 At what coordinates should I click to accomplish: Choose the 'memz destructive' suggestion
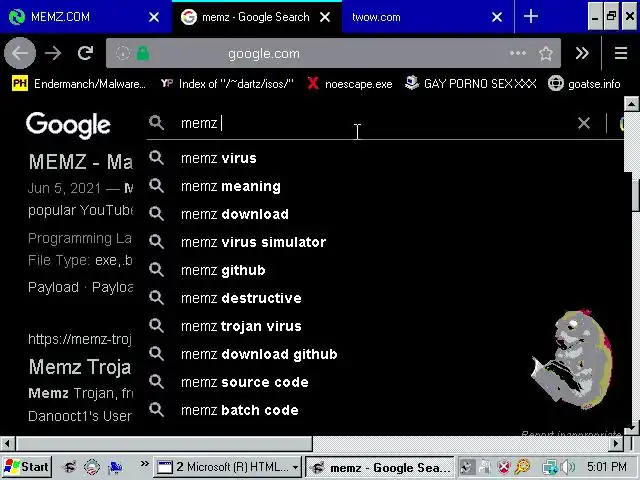click(x=384, y=298)
